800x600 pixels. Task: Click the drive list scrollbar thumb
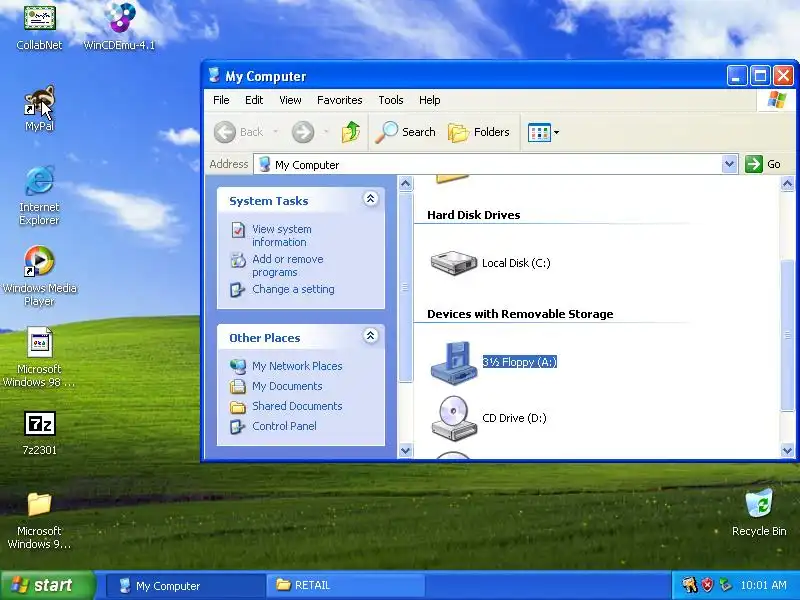pyautogui.click(x=787, y=335)
